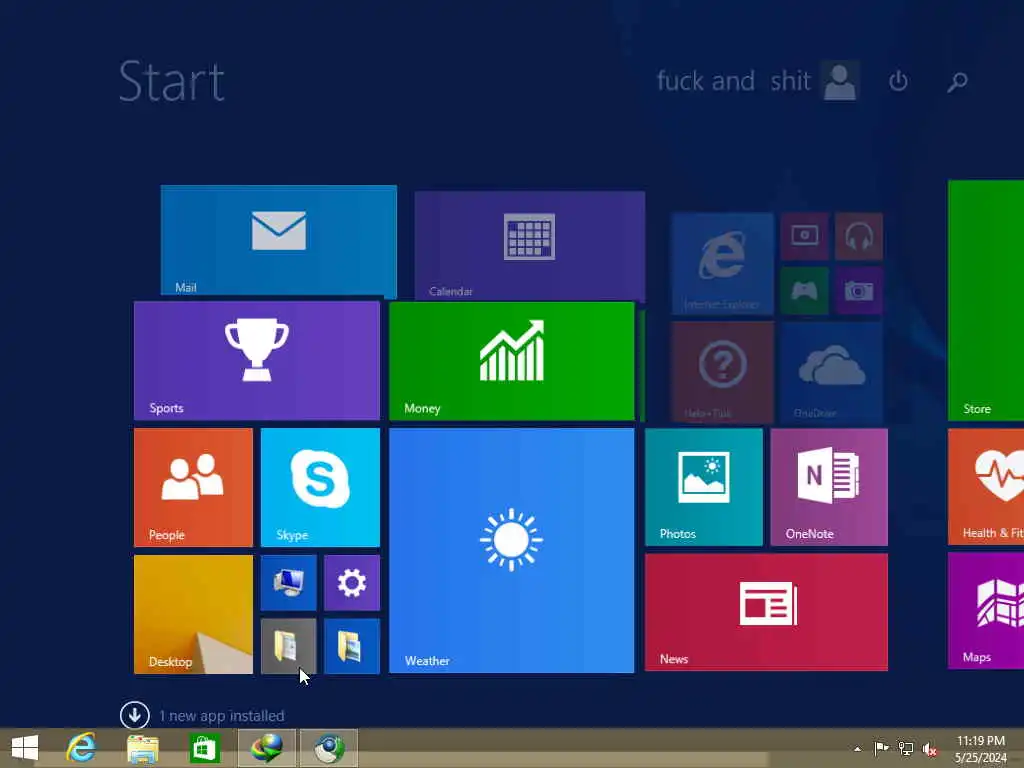Open the Help+Tips tile
Image resolution: width=1024 pixels, height=768 pixels.
pos(722,372)
